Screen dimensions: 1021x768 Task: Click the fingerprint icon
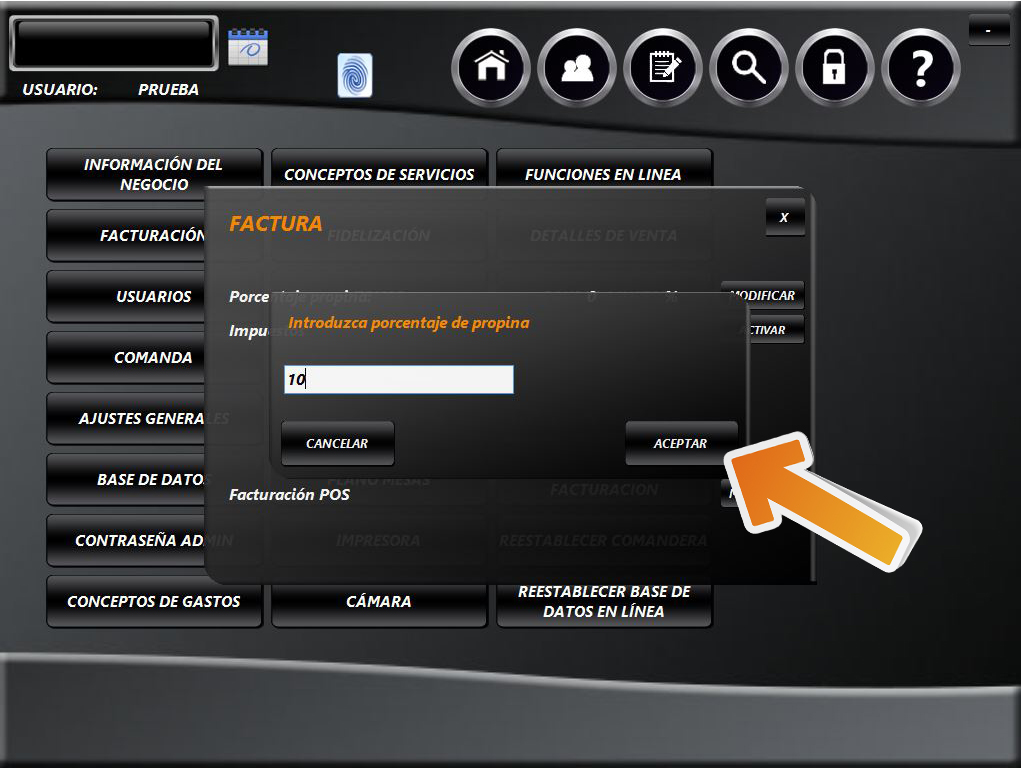[x=355, y=76]
